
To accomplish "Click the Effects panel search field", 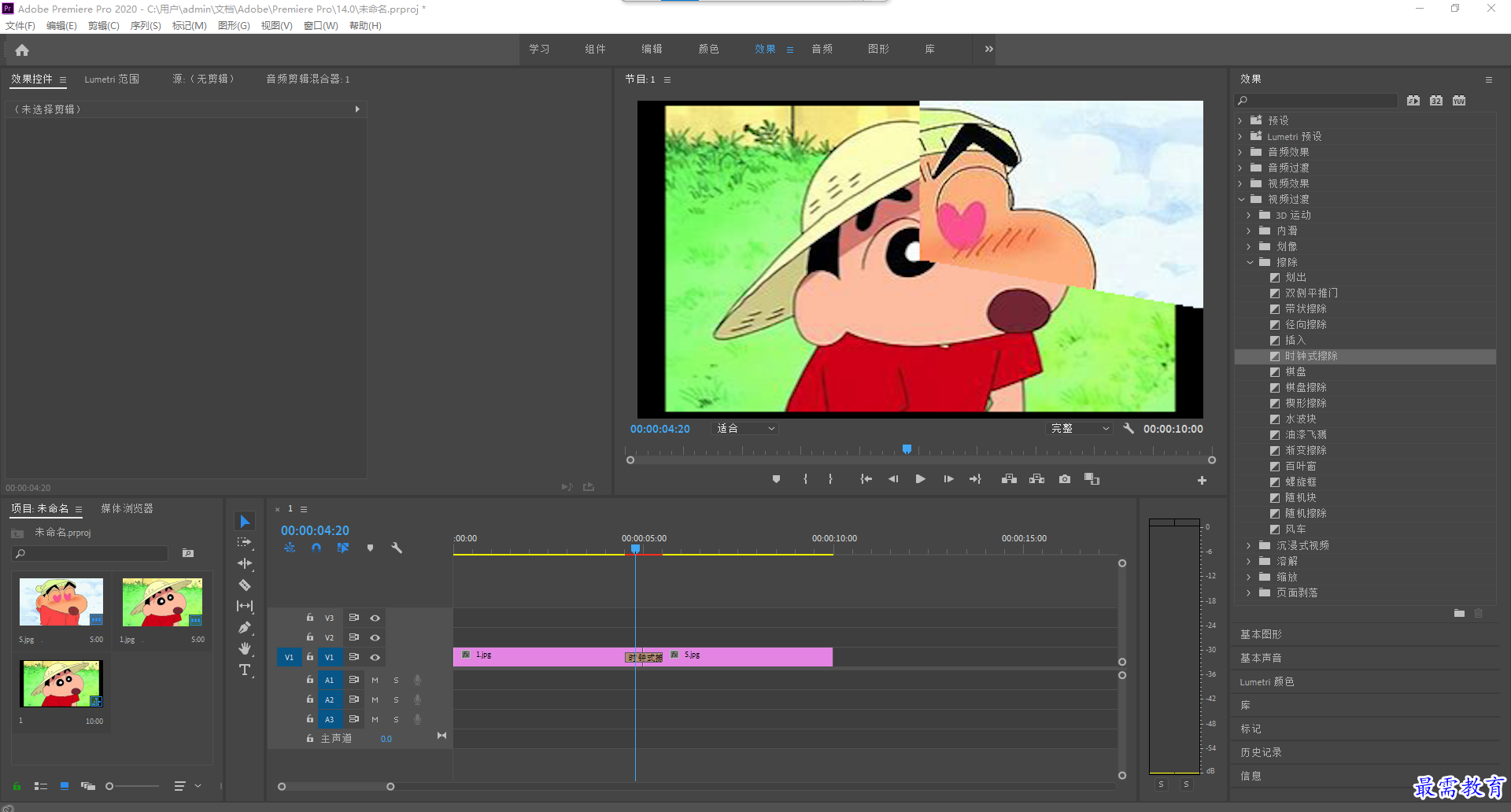I will point(1317,101).
